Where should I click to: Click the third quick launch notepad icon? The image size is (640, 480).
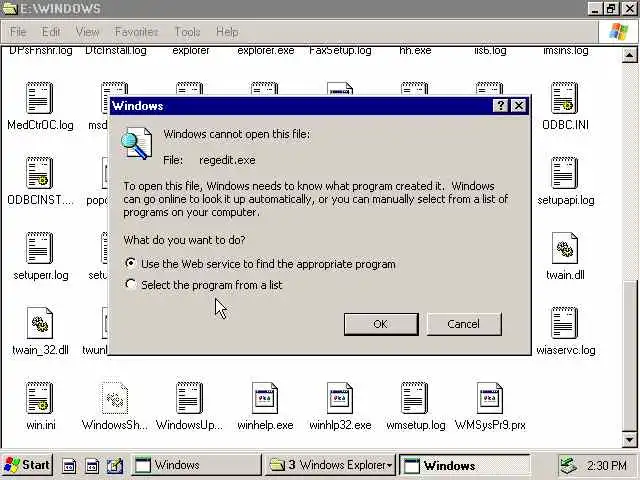tap(115, 466)
